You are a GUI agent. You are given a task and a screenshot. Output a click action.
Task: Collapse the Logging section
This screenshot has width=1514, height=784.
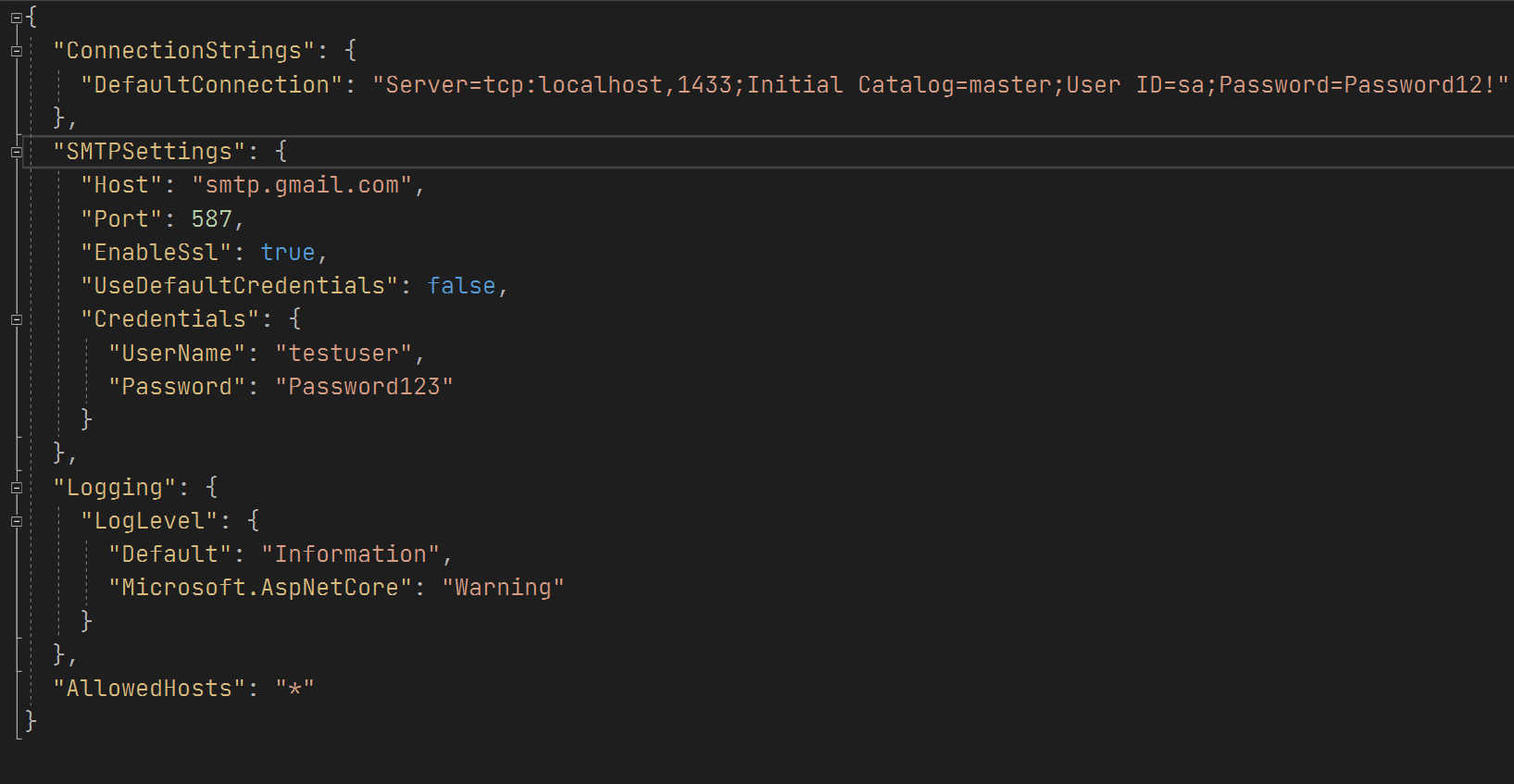pyautogui.click(x=16, y=488)
